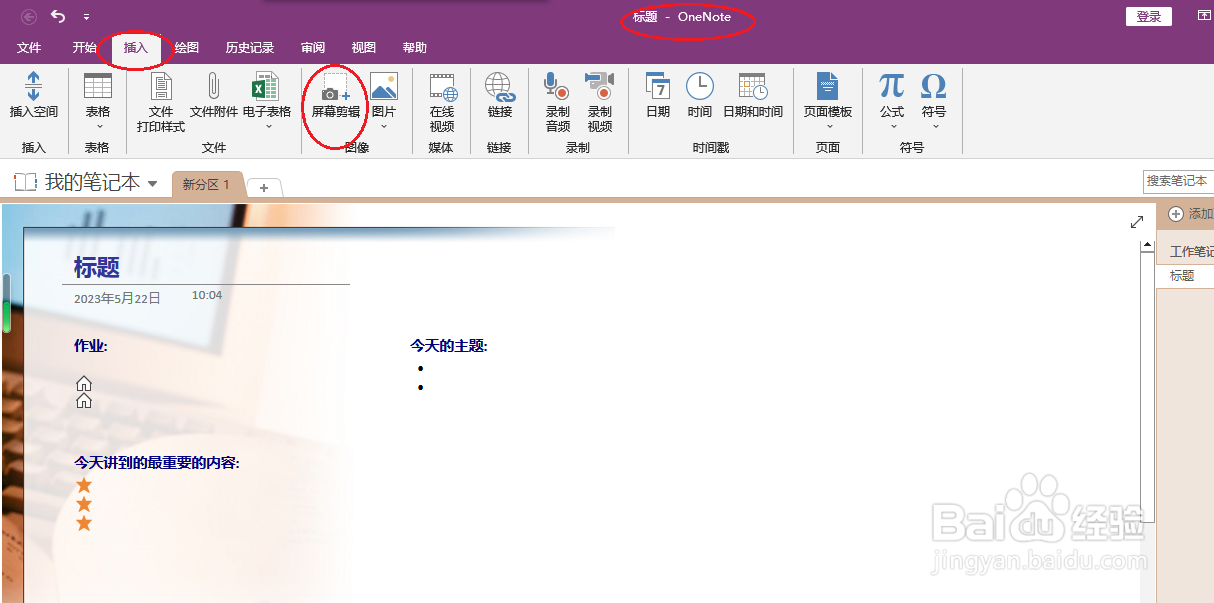Insert a Symbol with the omega icon
The height and width of the screenshot is (603, 1214).
(x=933, y=86)
